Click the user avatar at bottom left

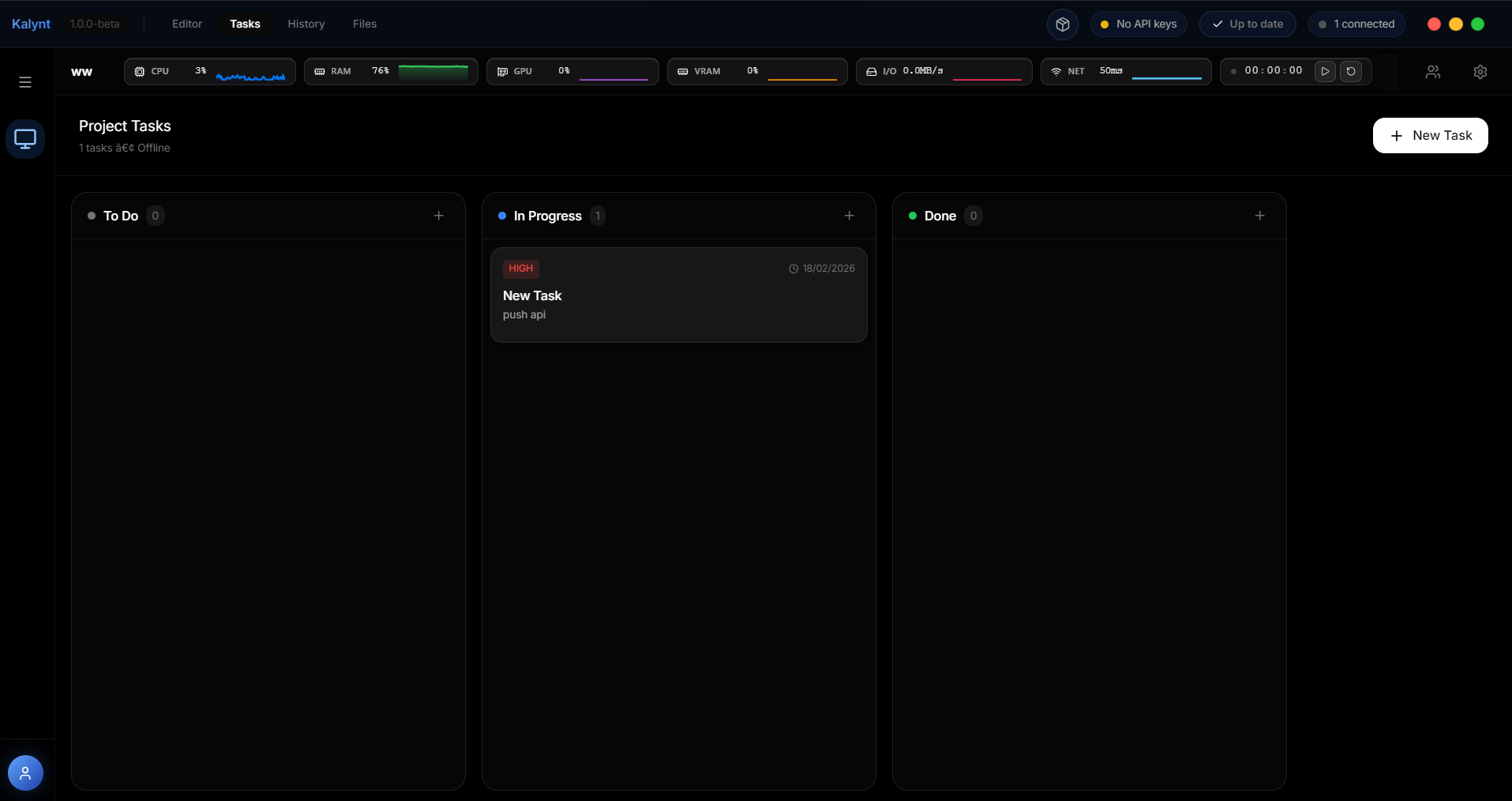(24, 773)
